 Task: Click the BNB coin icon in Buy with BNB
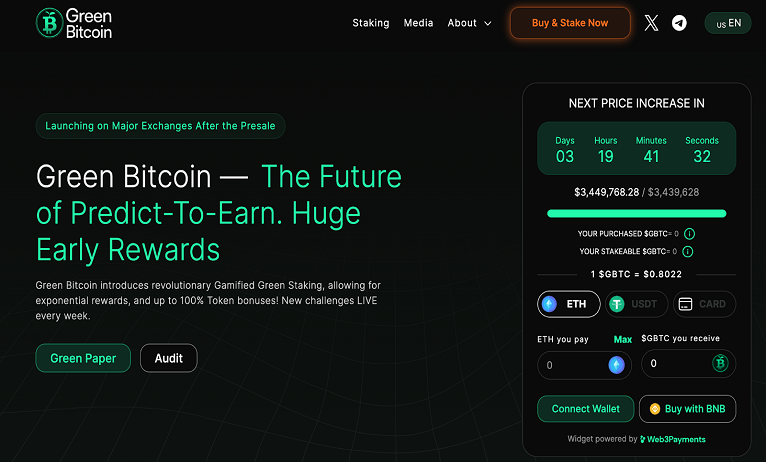tap(655, 409)
